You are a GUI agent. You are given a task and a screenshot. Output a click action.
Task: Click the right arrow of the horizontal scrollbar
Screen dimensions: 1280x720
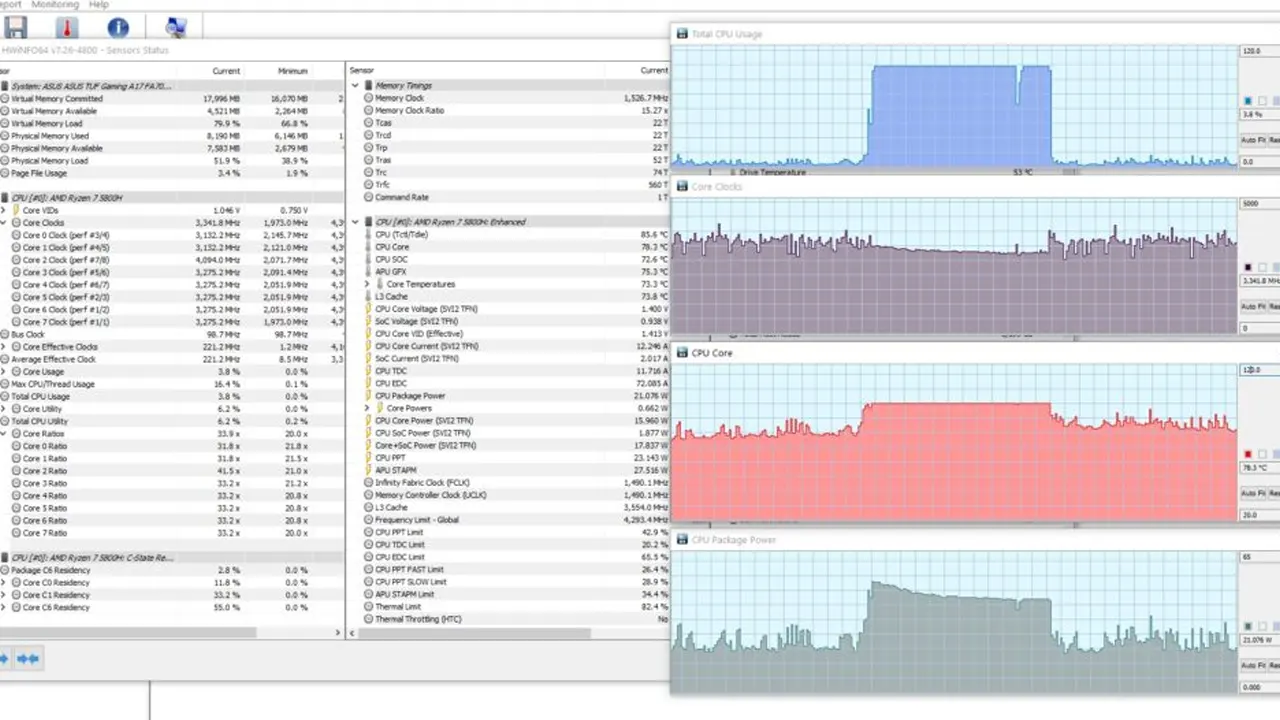click(338, 632)
